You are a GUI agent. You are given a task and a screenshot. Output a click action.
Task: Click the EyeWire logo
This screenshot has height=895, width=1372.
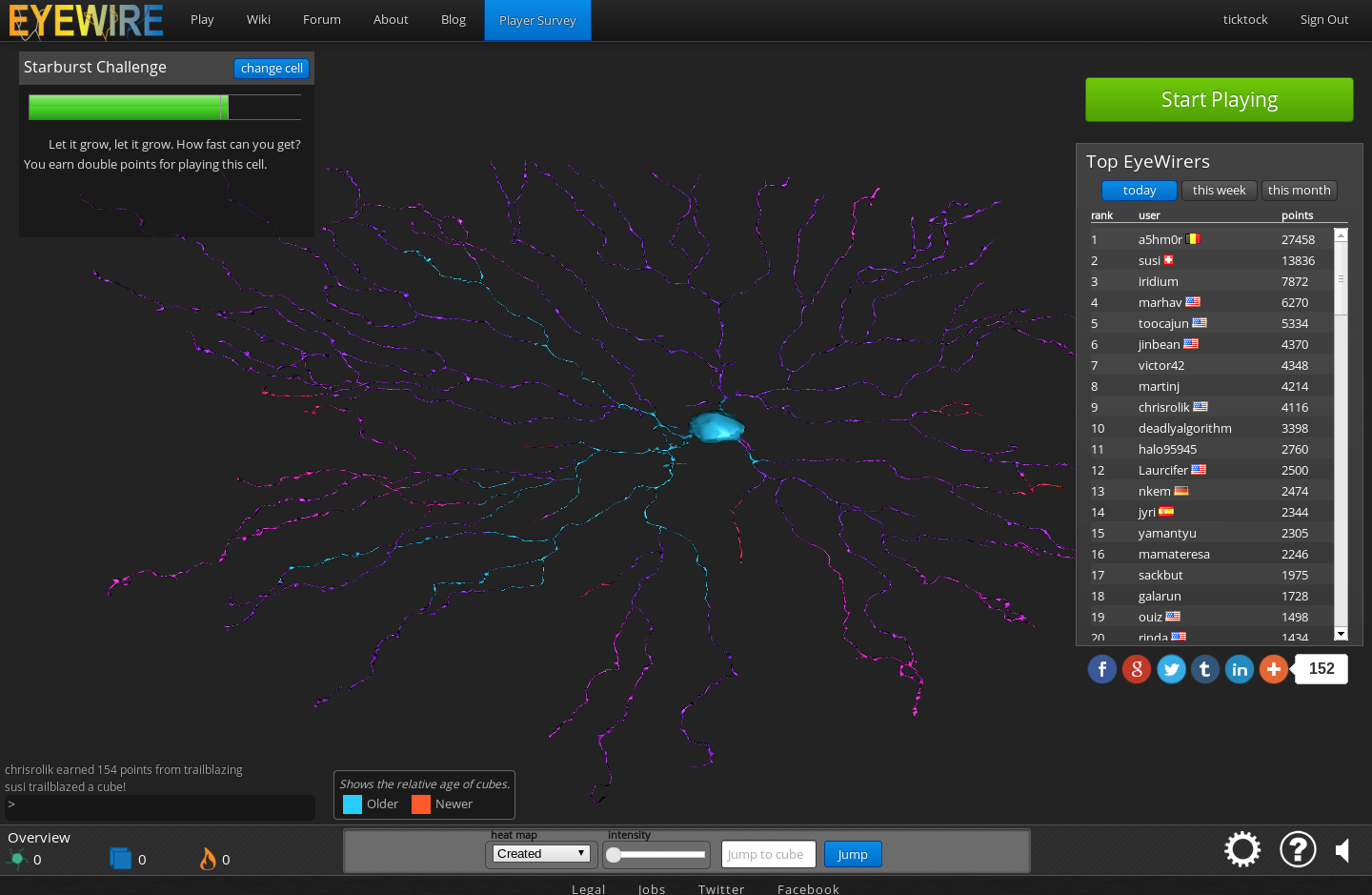point(87,20)
